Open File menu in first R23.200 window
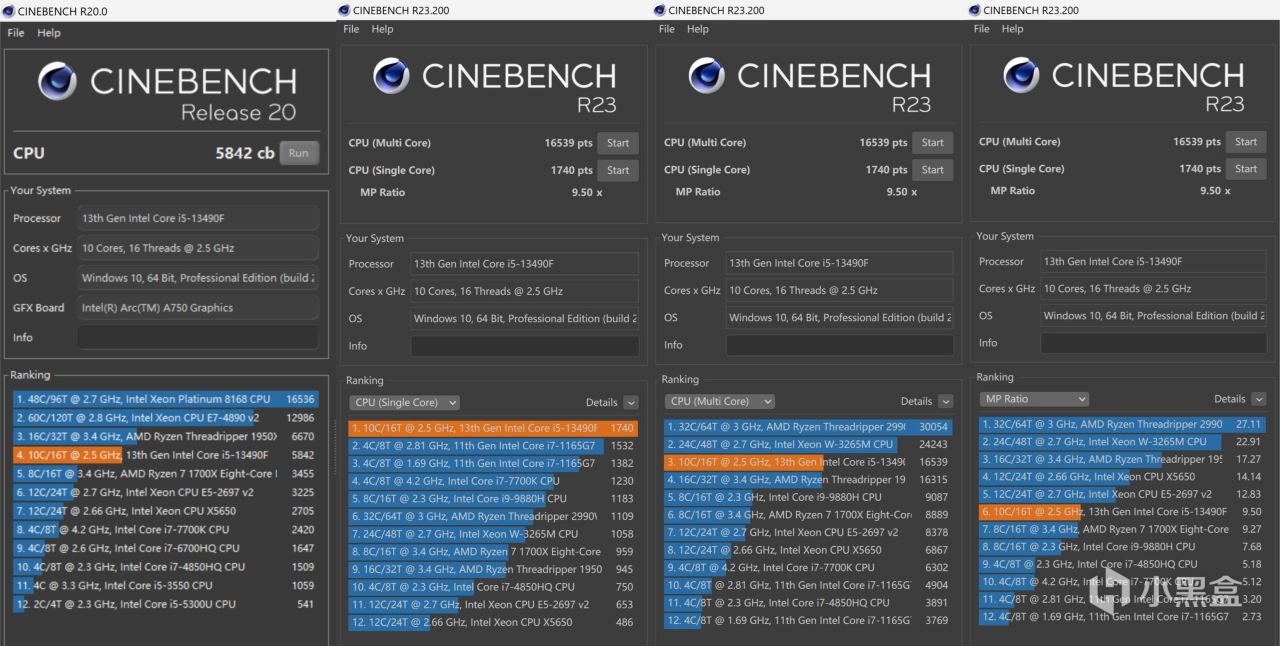The image size is (1280, 646). [351, 29]
